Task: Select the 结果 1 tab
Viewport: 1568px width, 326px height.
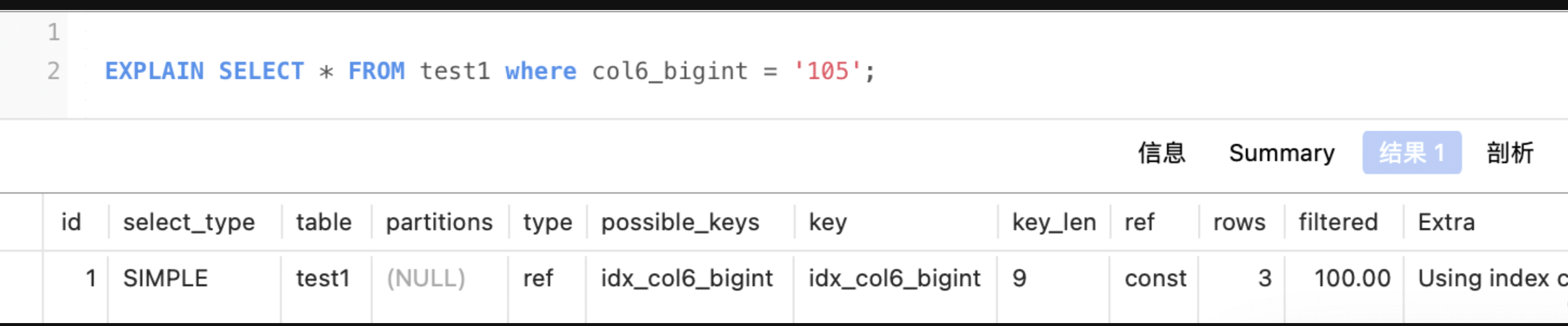Action: click(1411, 152)
